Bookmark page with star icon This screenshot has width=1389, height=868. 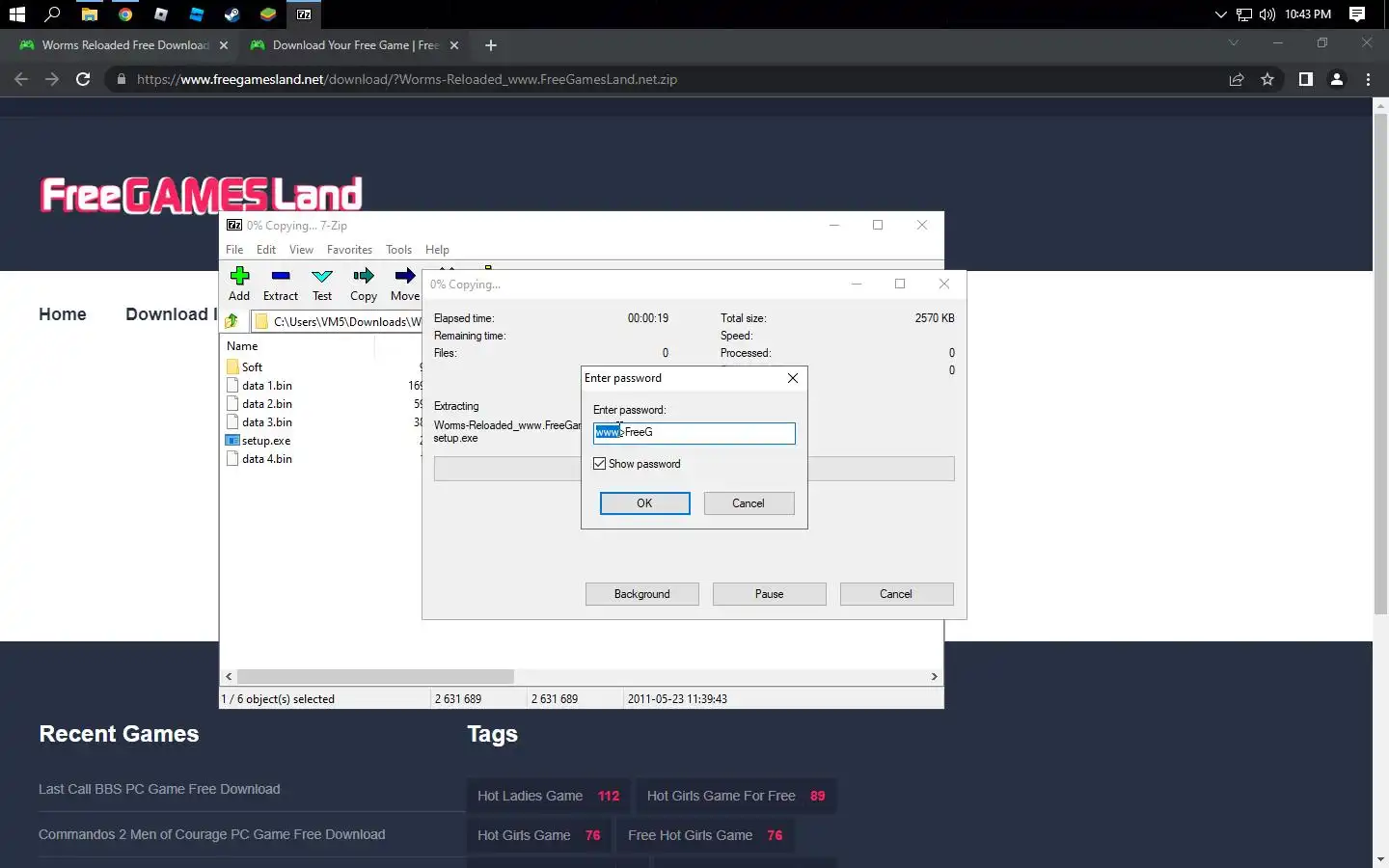pyautogui.click(x=1267, y=79)
